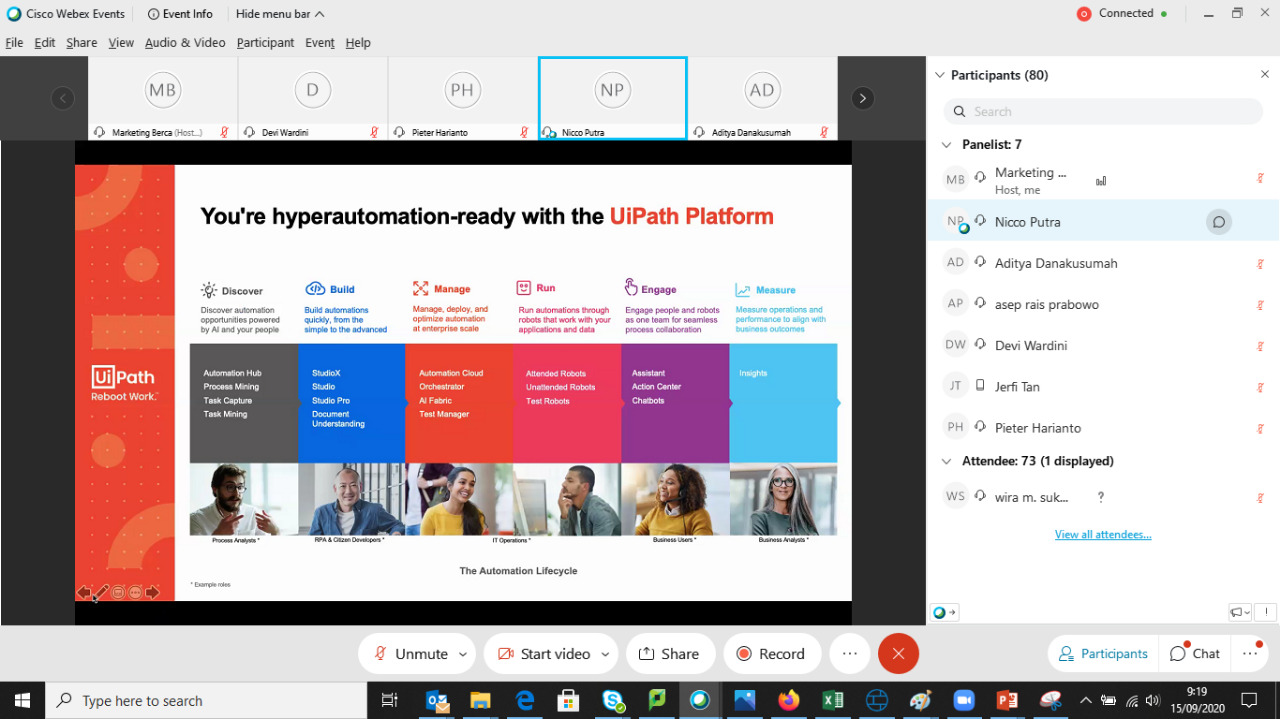Click the chat bubble icon beside Nicco Putra
The height and width of the screenshot is (719, 1280).
[x=1218, y=222]
